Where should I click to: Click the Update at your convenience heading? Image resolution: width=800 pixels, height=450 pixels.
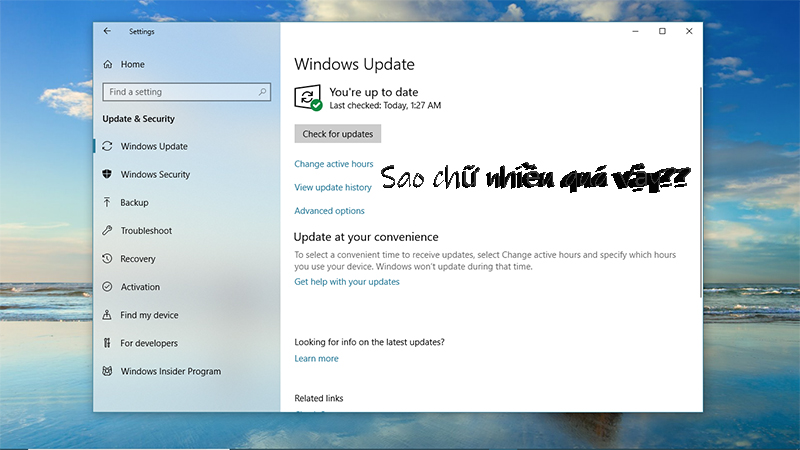pos(366,237)
